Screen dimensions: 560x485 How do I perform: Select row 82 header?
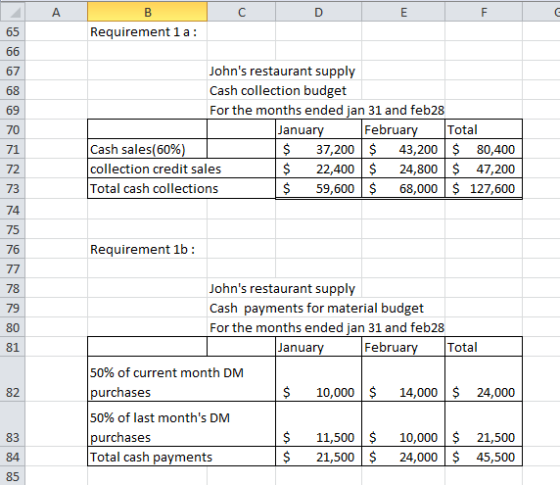(x=12, y=379)
